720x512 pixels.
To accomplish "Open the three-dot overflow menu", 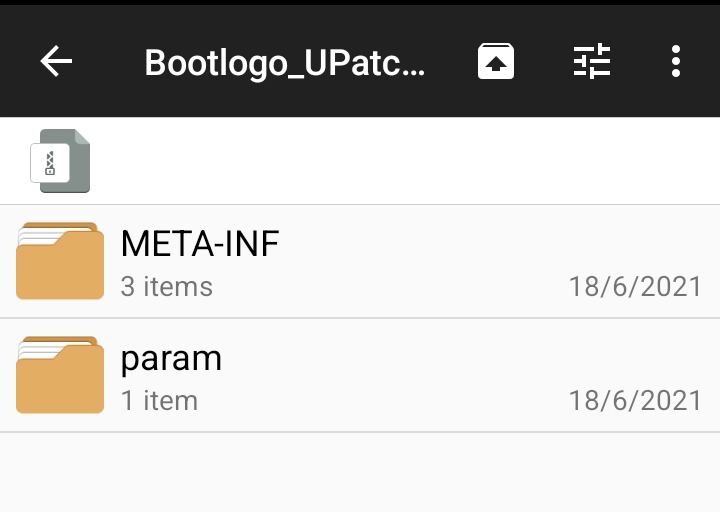I will pos(676,62).
